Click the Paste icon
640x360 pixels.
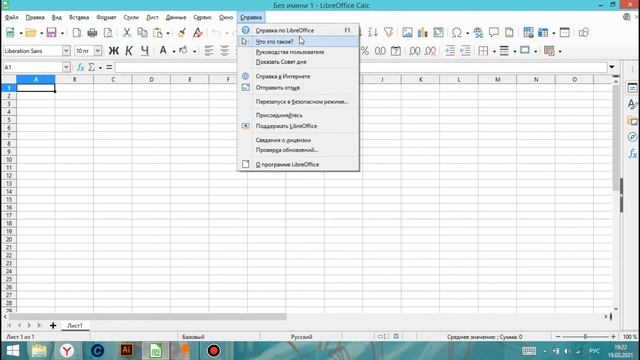158,33
